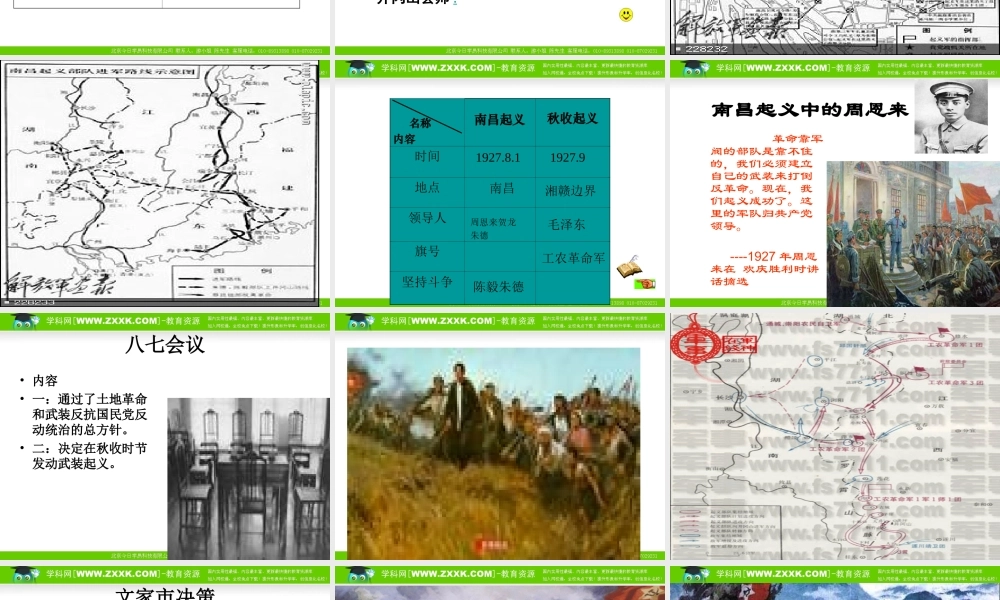
Task: Click the 学科网 header text above the table slide
Action: (458, 68)
